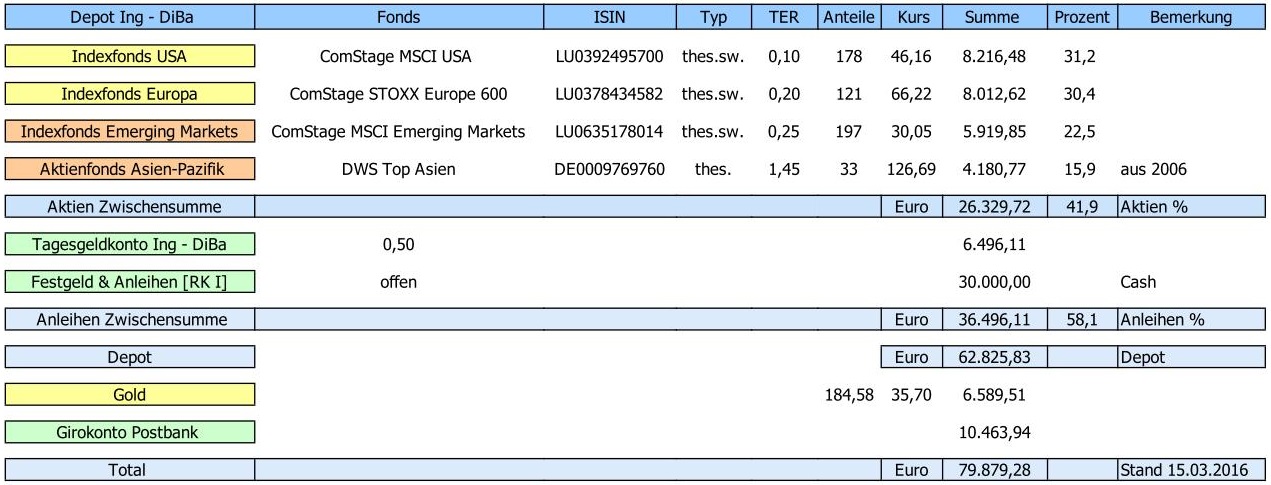
Task: Select the 'Fonds' column header
Action: click(x=399, y=17)
